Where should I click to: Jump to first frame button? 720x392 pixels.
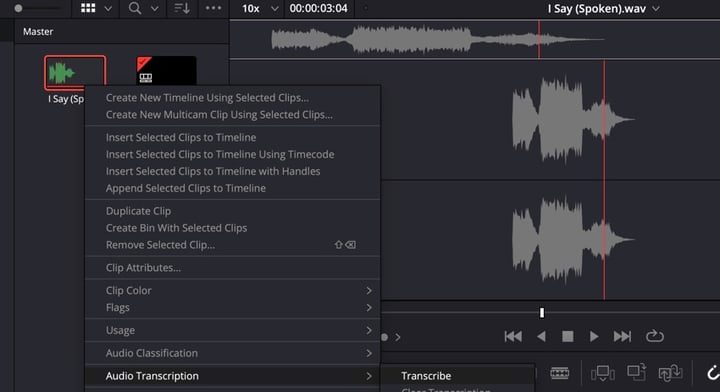[x=513, y=336]
